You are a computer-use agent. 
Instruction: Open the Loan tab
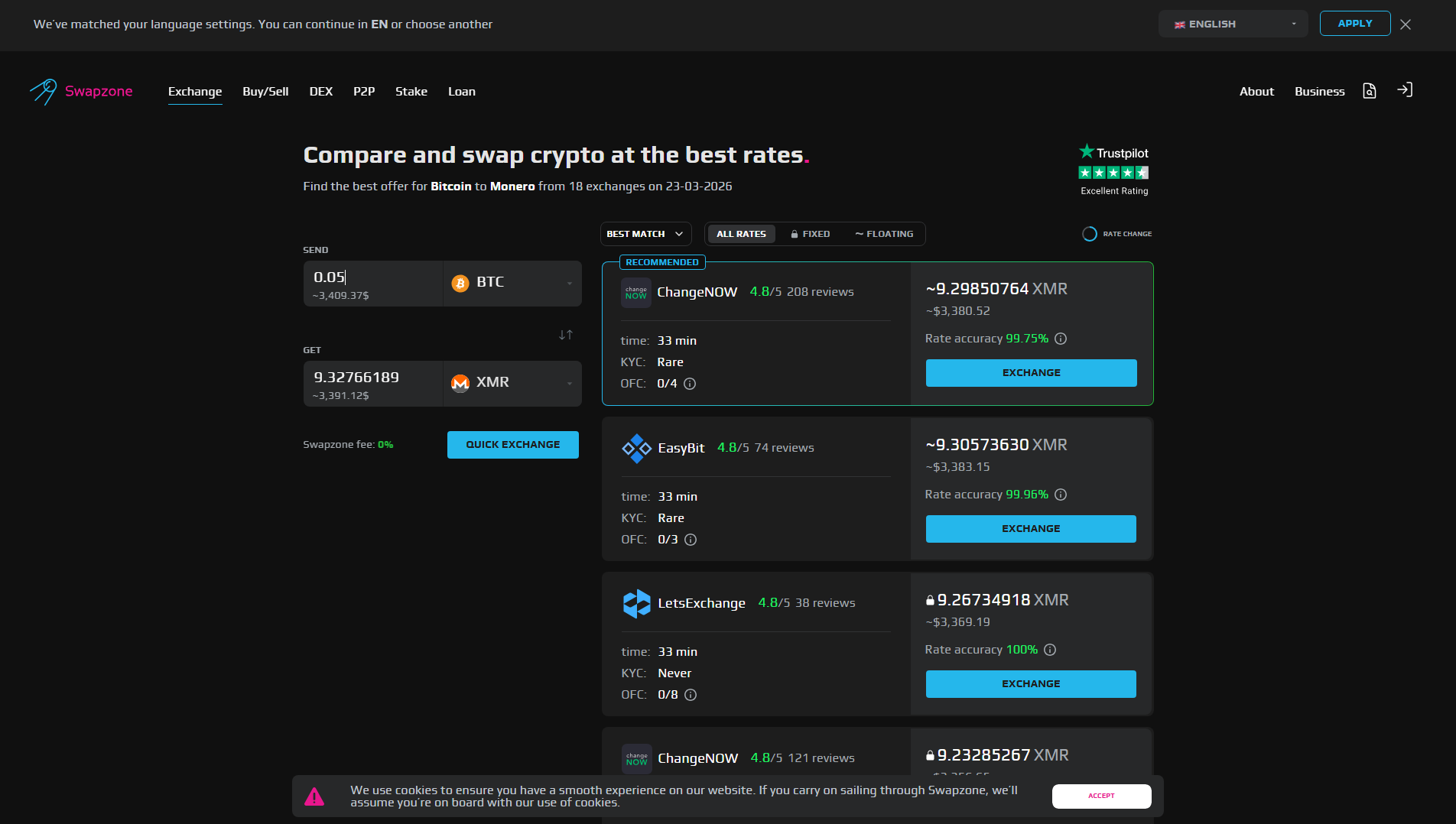point(462,92)
